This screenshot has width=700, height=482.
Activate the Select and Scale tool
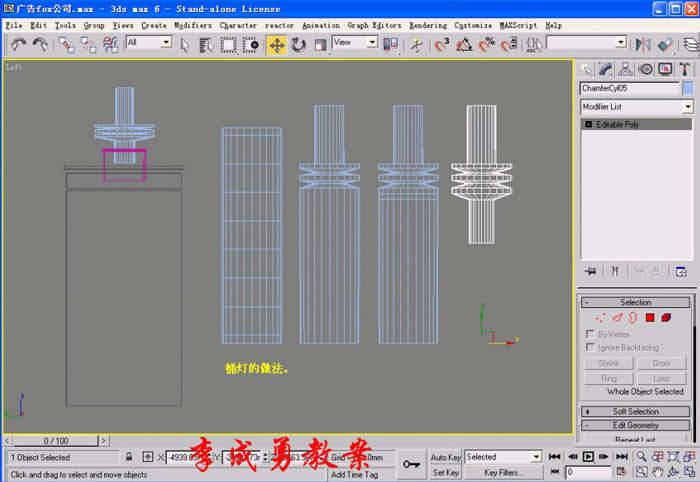pyautogui.click(x=320, y=45)
